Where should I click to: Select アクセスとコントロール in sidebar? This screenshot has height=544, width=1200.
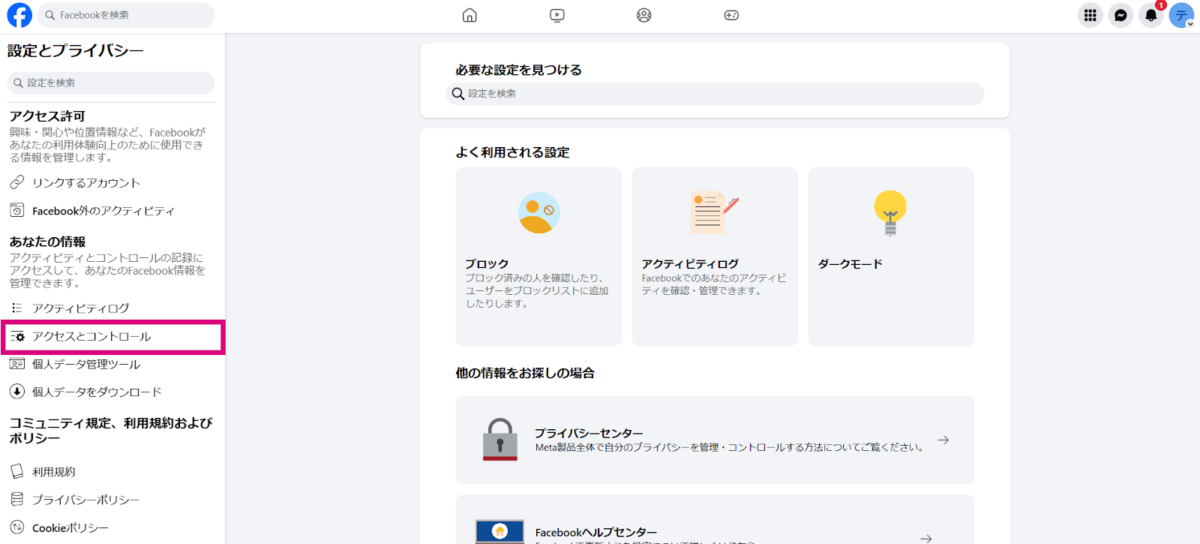click(92, 337)
